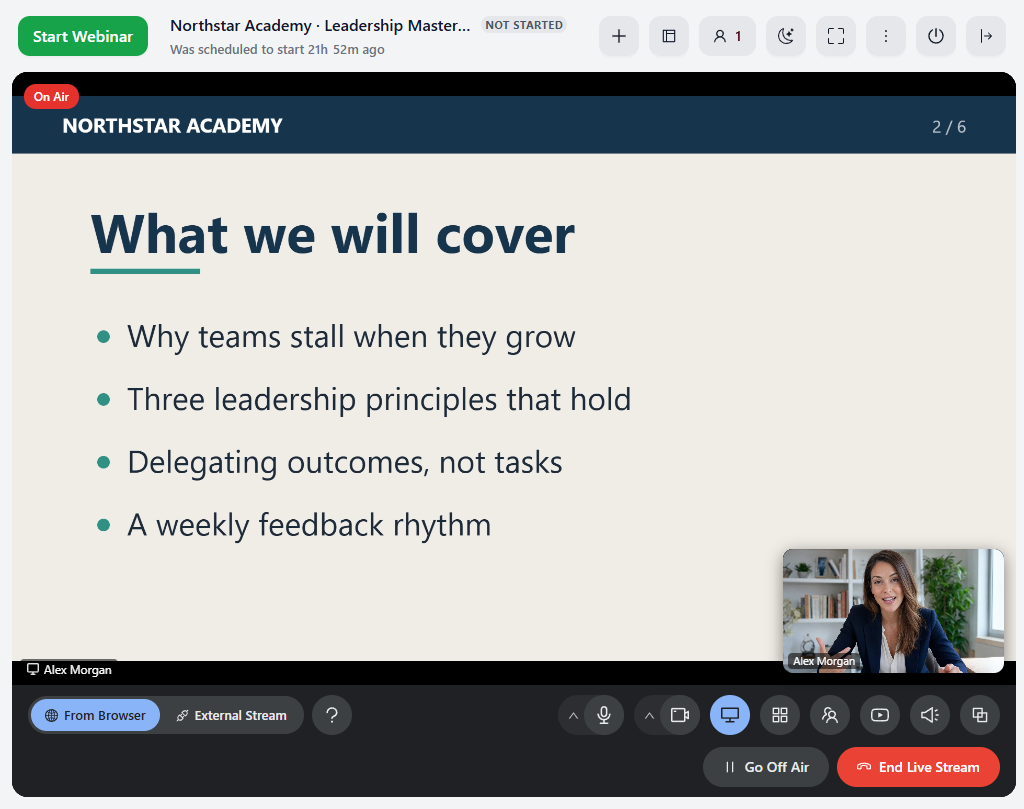Viewport: 1024px width, 809px height.
Task: Click the overlapping squares icon
Action: tap(980, 715)
